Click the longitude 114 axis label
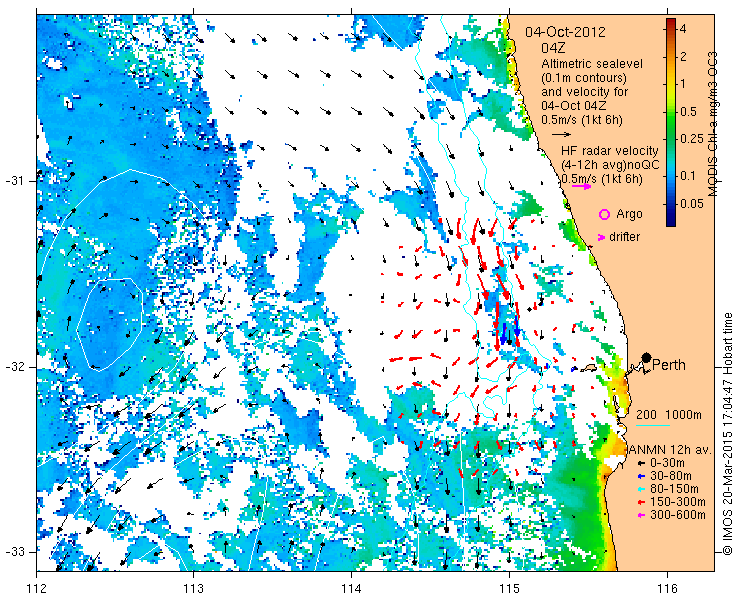This screenshot has width=740, height=600. point(352,588)
